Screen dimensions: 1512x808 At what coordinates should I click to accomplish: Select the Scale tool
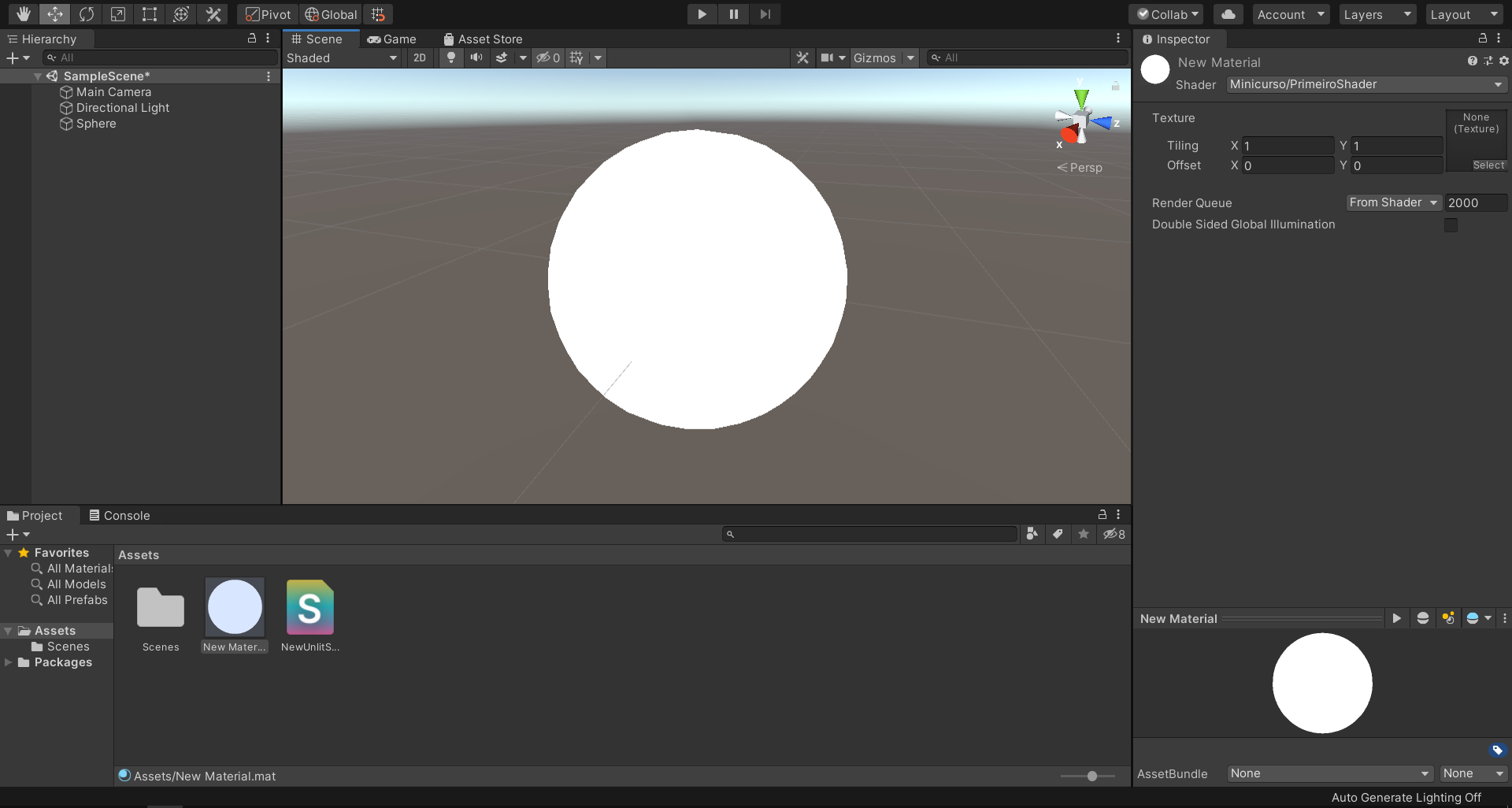click(118, 14)
